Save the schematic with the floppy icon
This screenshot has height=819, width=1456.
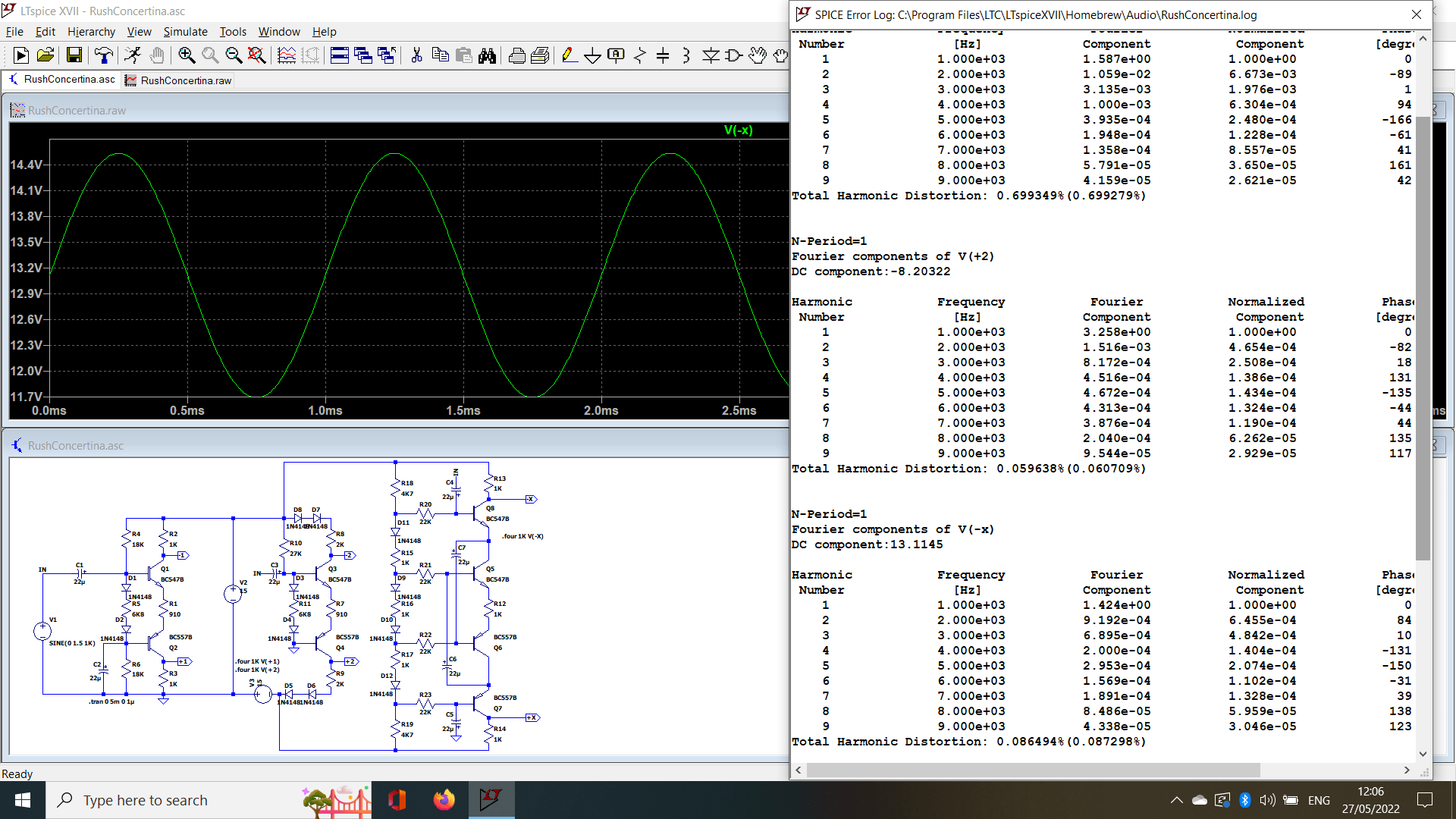[x=74, y=55]
